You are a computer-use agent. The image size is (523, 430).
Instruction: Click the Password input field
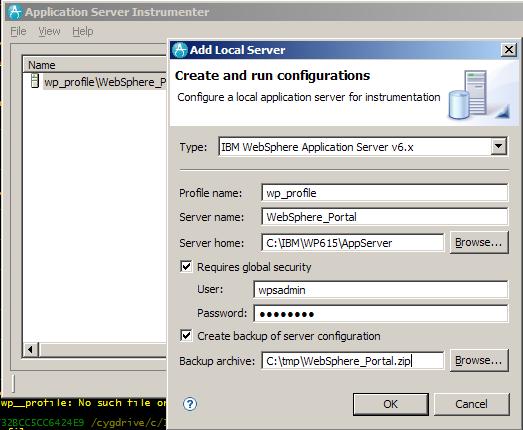point(381,313)
